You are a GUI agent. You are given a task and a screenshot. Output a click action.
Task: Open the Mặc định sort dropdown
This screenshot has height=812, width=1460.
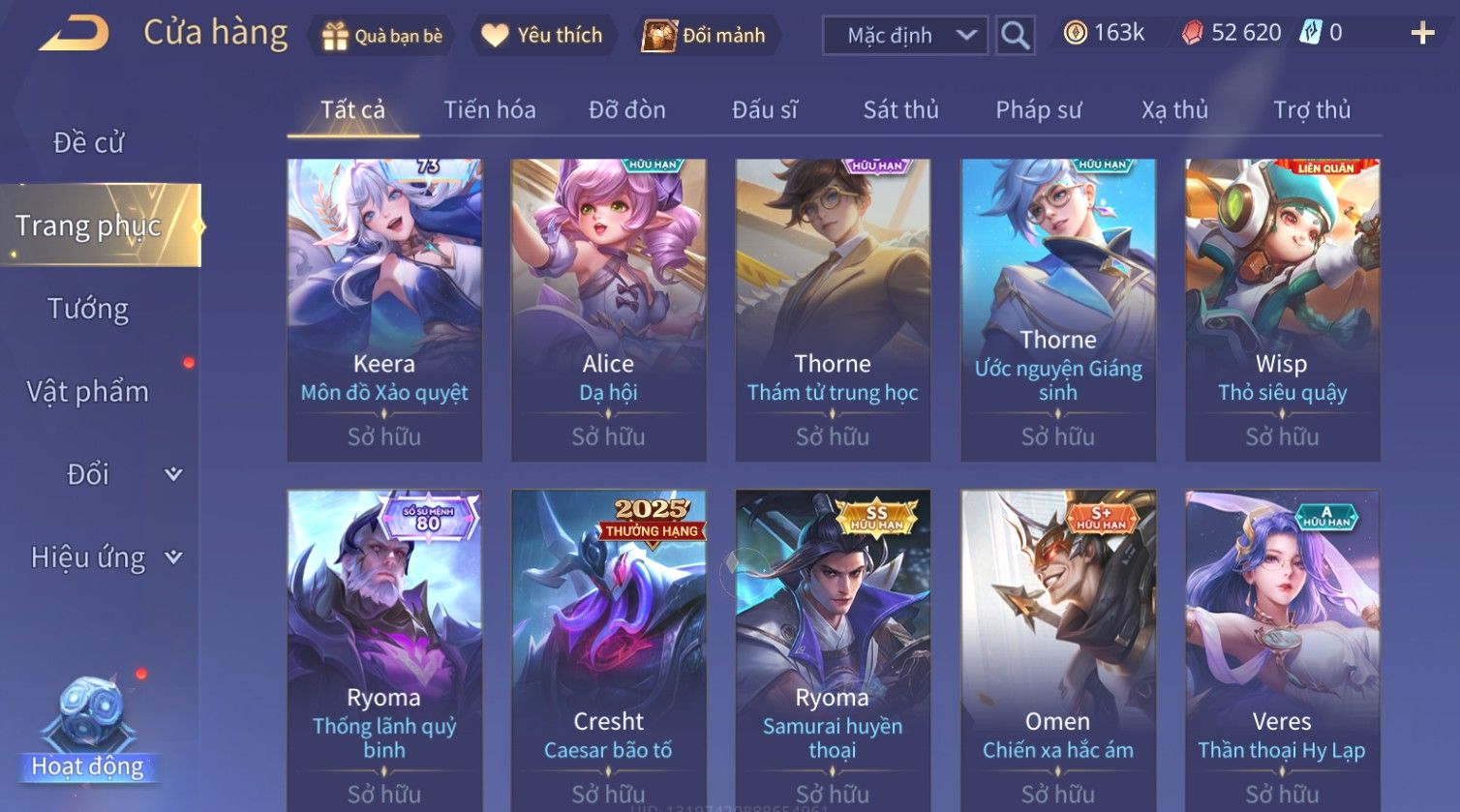point(905,36)
